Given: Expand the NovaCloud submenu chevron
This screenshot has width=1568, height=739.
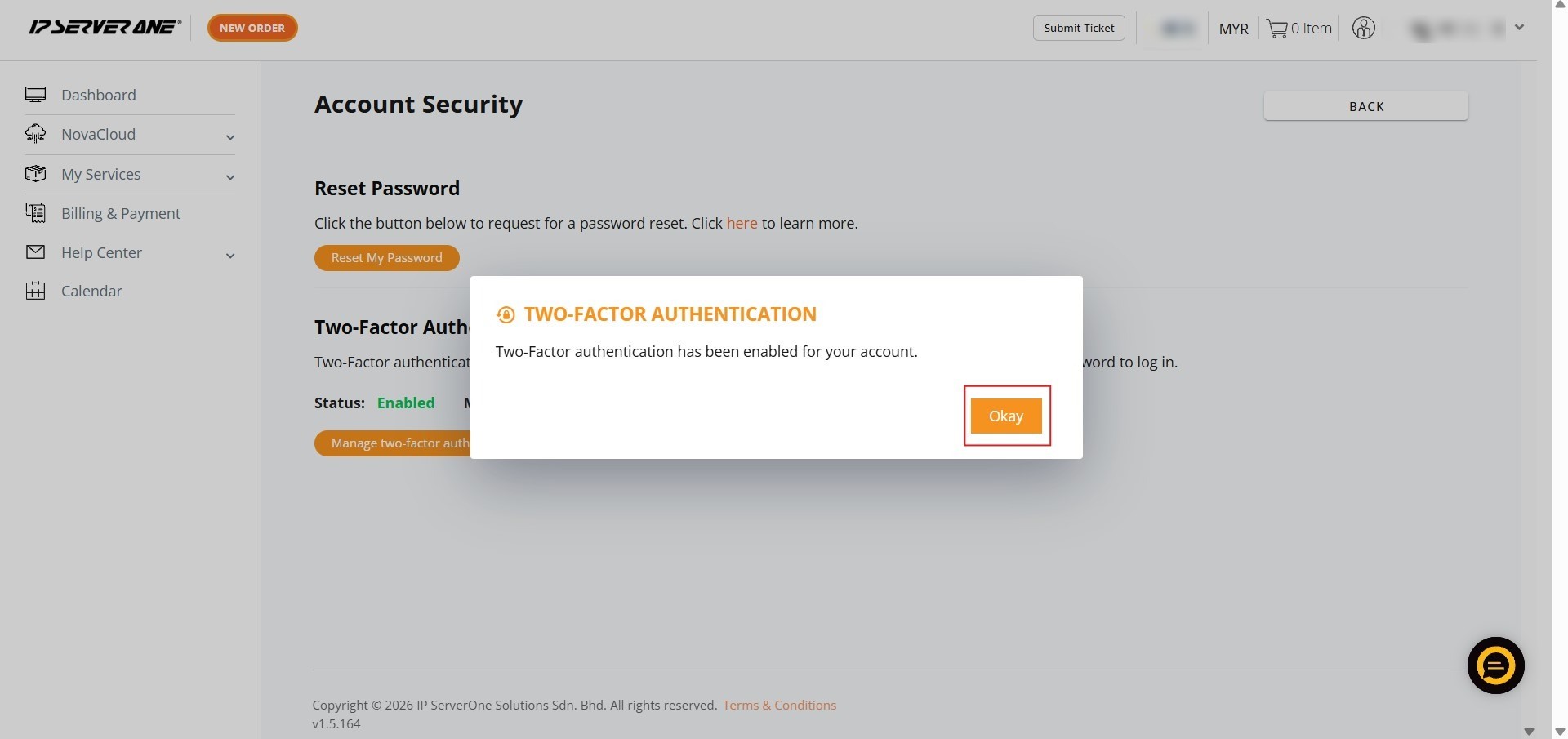Looking at the screenshot, I should (230, 137).
